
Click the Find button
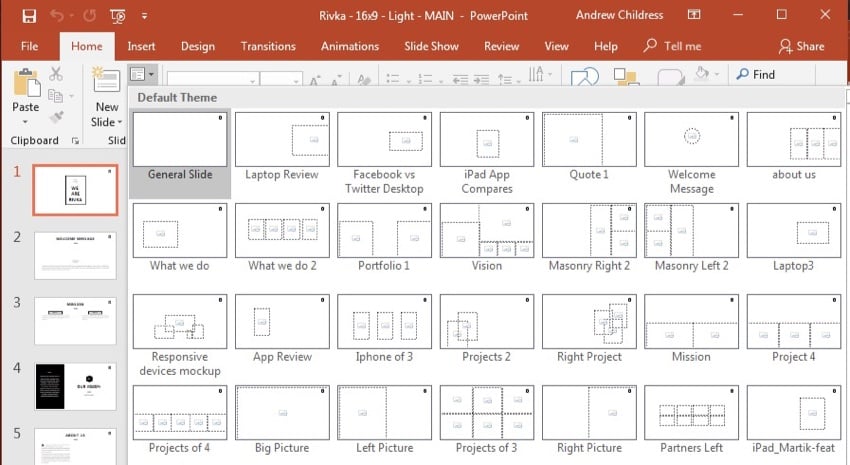pos(756,74)
